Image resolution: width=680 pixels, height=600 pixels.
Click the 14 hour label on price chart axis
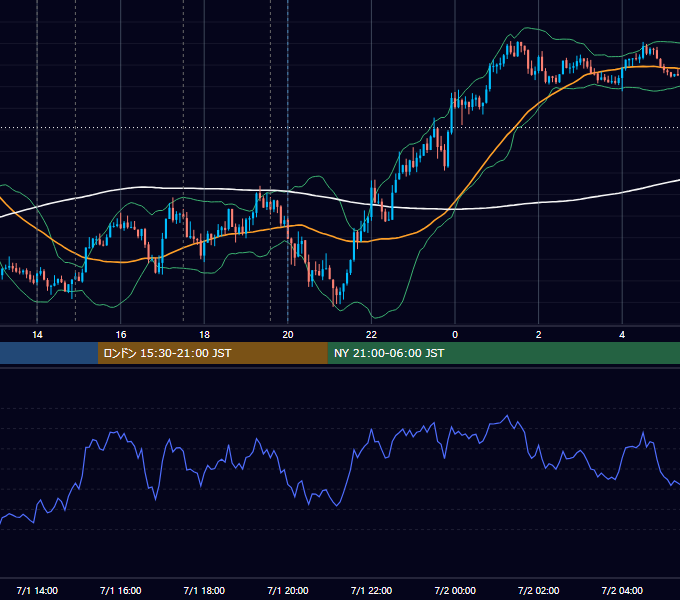click(37, 335)
